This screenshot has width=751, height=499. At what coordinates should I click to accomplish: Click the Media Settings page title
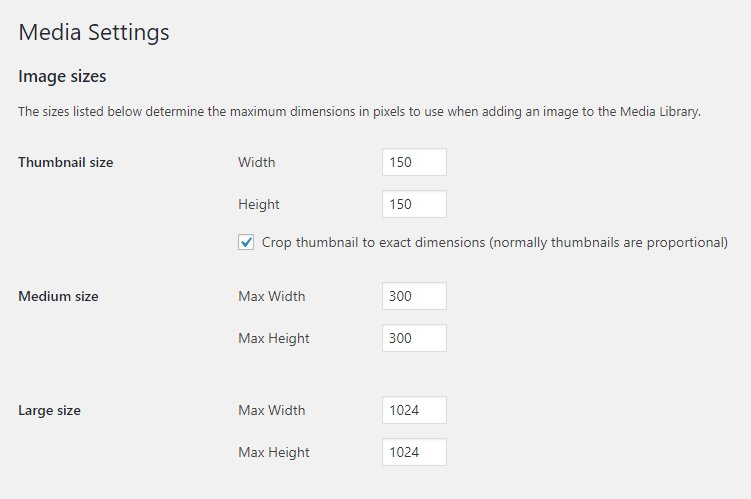94,32
